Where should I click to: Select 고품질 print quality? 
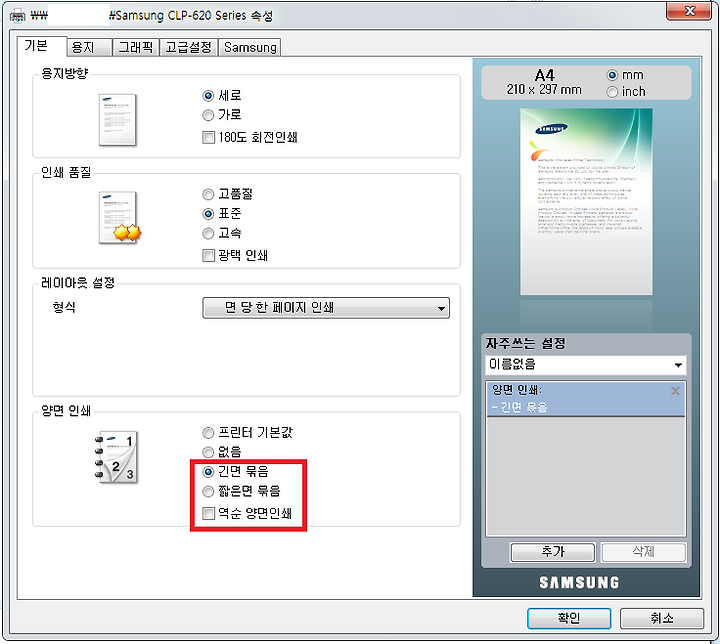(227, 194)
